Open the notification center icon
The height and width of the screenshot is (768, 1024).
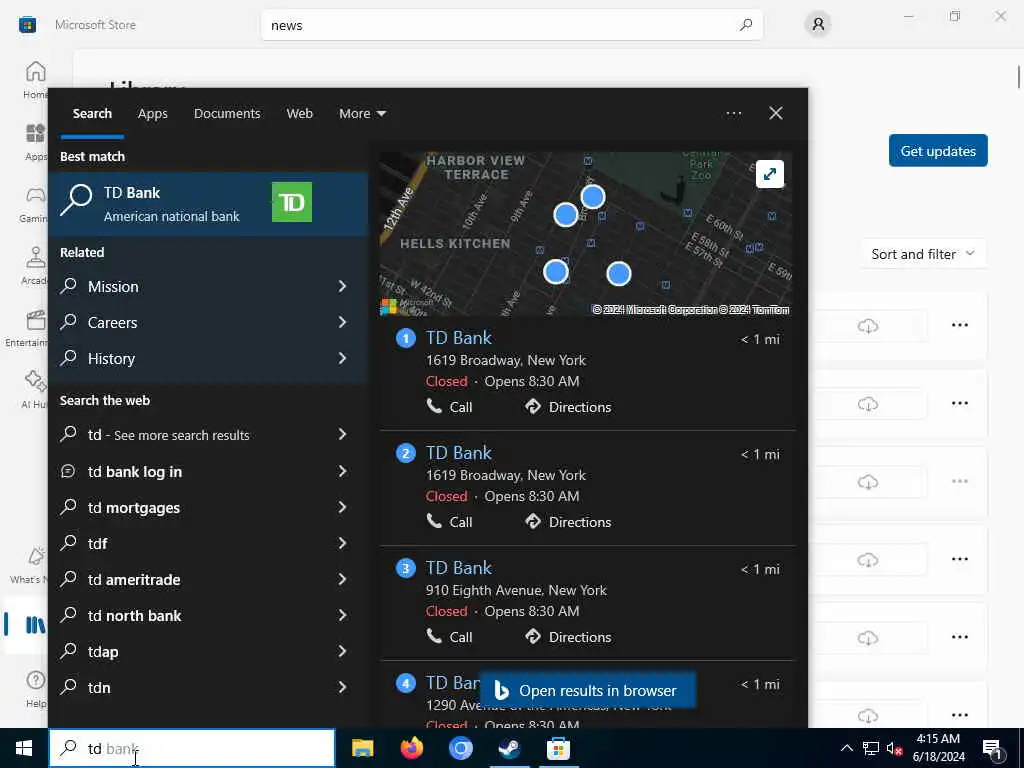993,748
